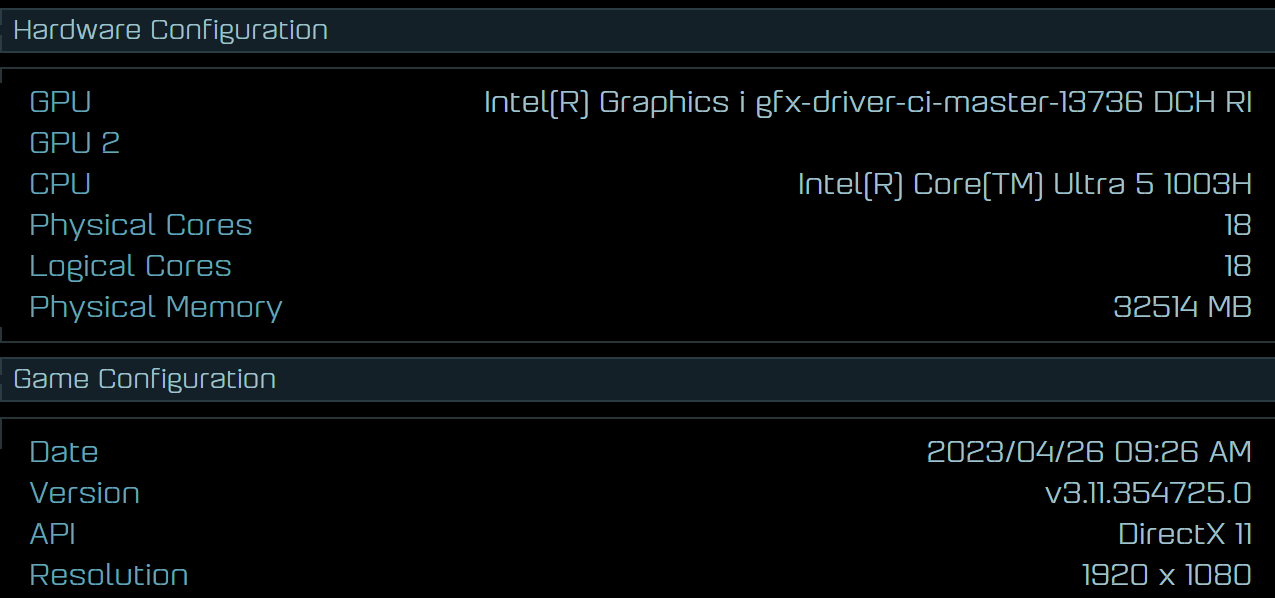
Task: Select the 2023/04/26 09:26 AM timestamp
Action: (1089, 452)
